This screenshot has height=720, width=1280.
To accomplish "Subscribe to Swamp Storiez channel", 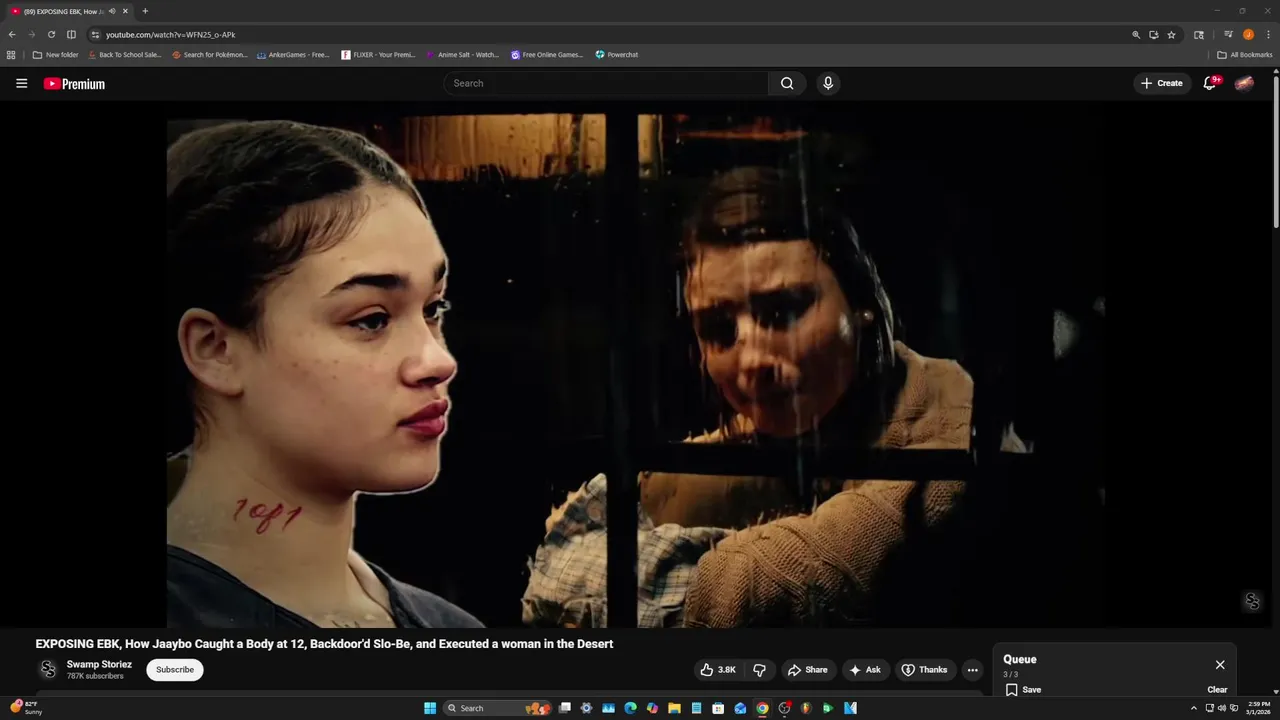I will pyautogui.click(x=175, y=670).
